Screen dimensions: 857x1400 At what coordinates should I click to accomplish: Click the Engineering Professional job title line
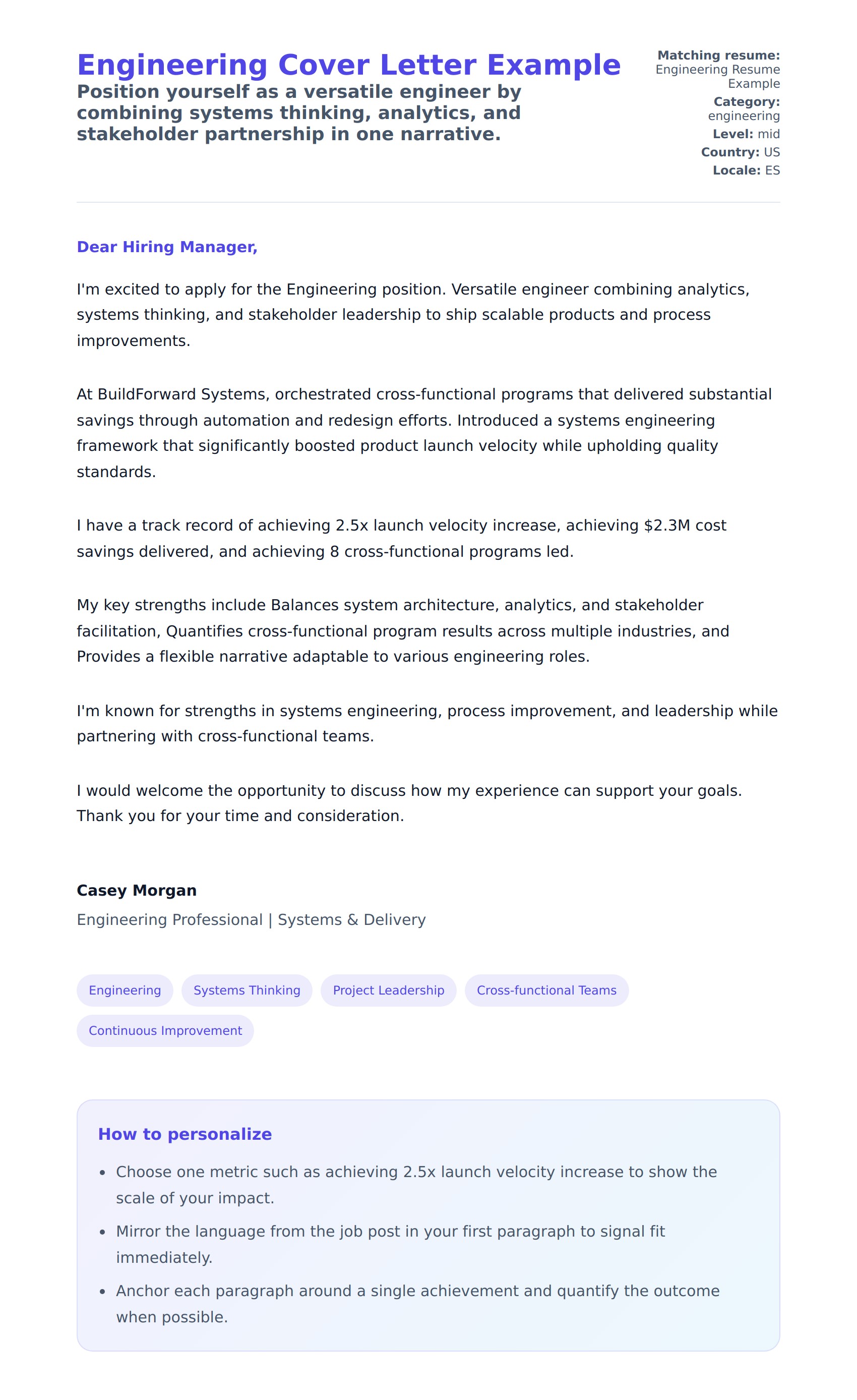tap(251, 919)
